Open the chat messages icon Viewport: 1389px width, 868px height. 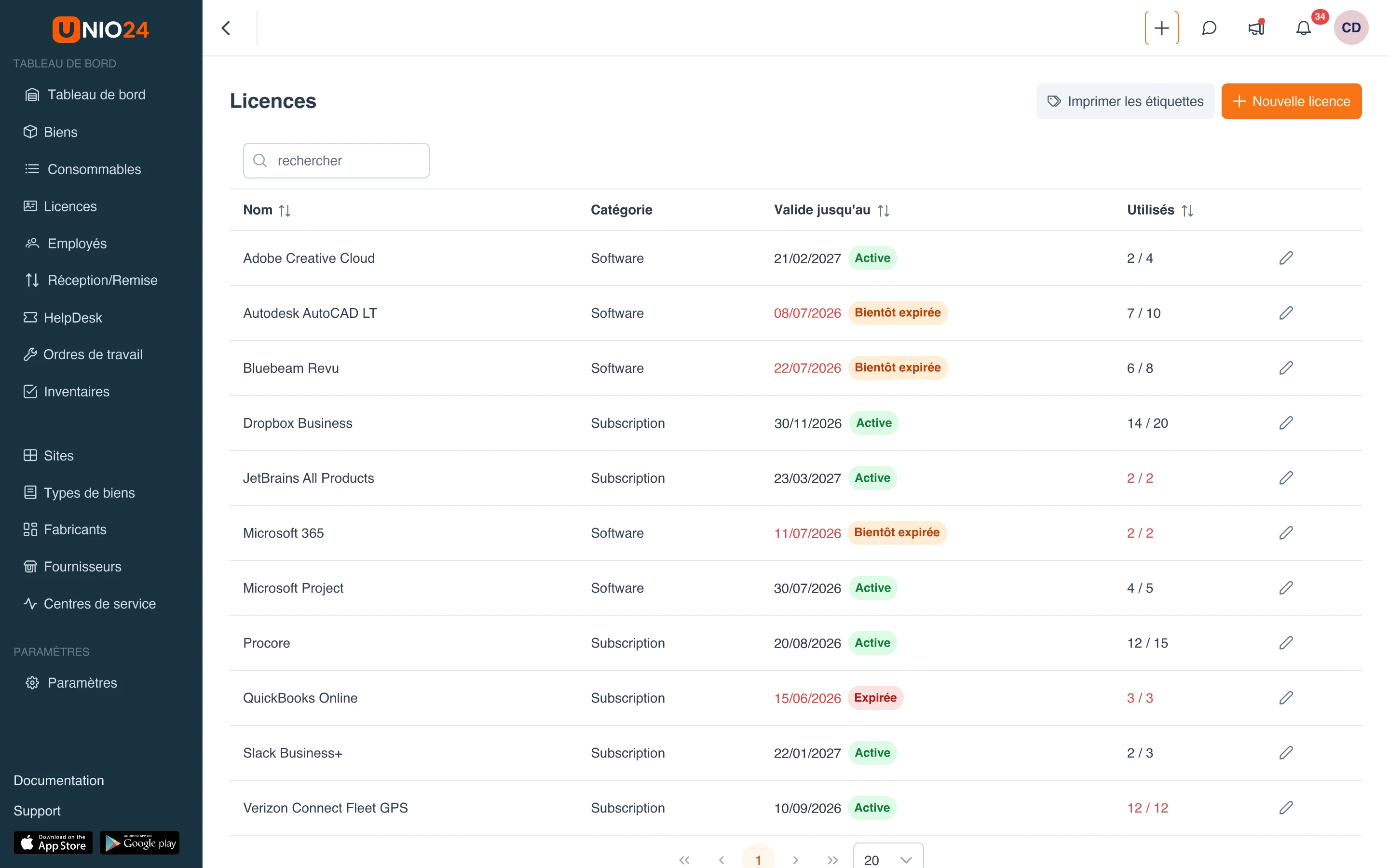click(1209, 27)
